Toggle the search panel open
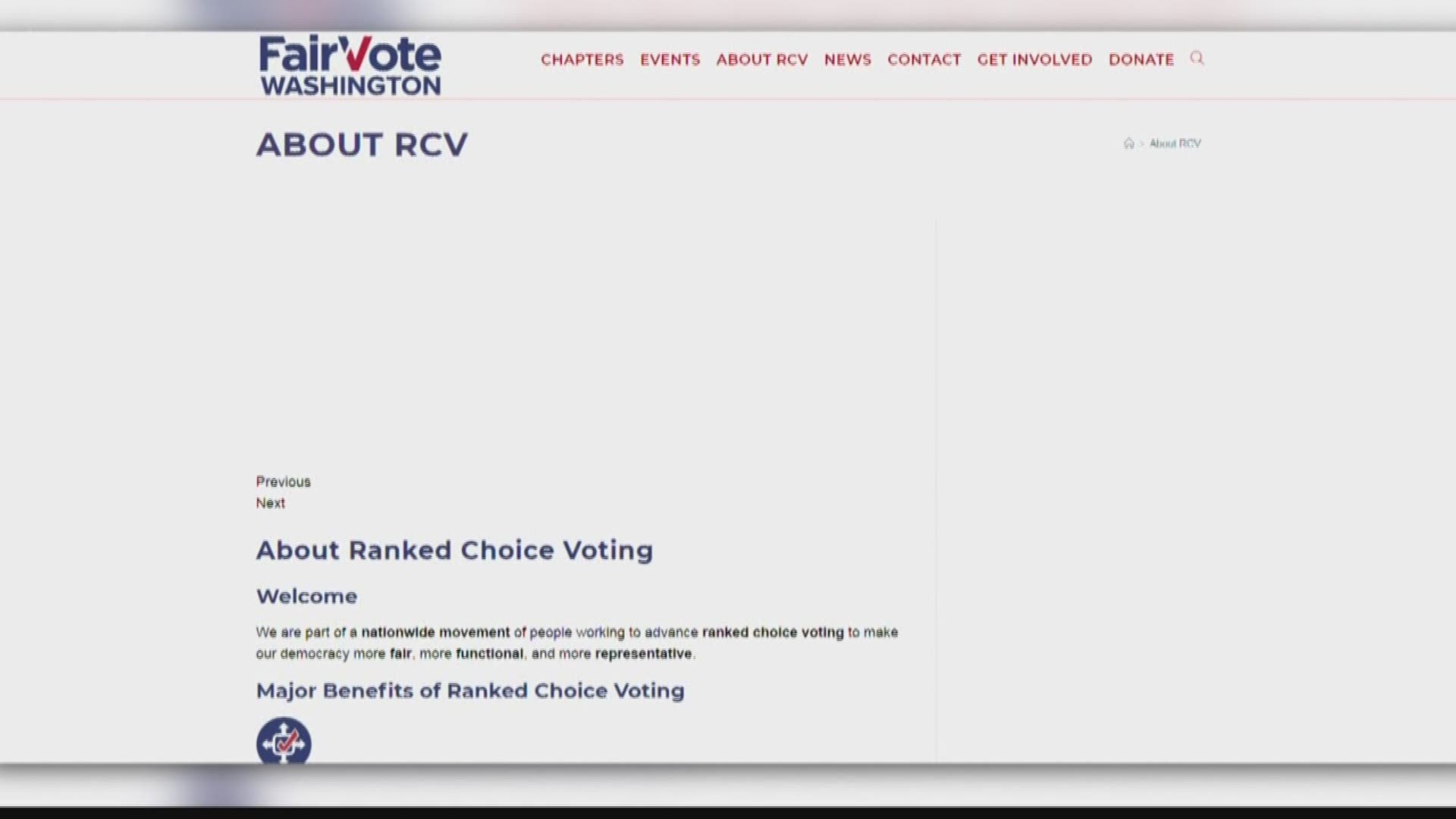The width and height of the screenshot is (1456, 819). tap(1197, 60)
